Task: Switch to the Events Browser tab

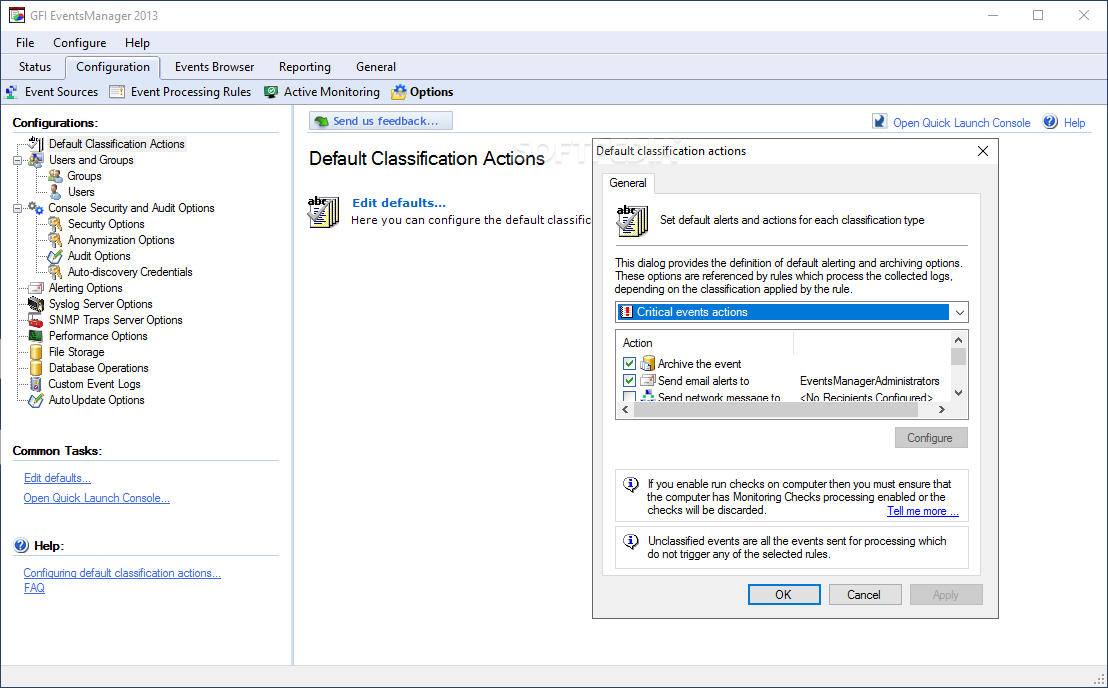Action: pyautogui.click(x=215, y=67)
